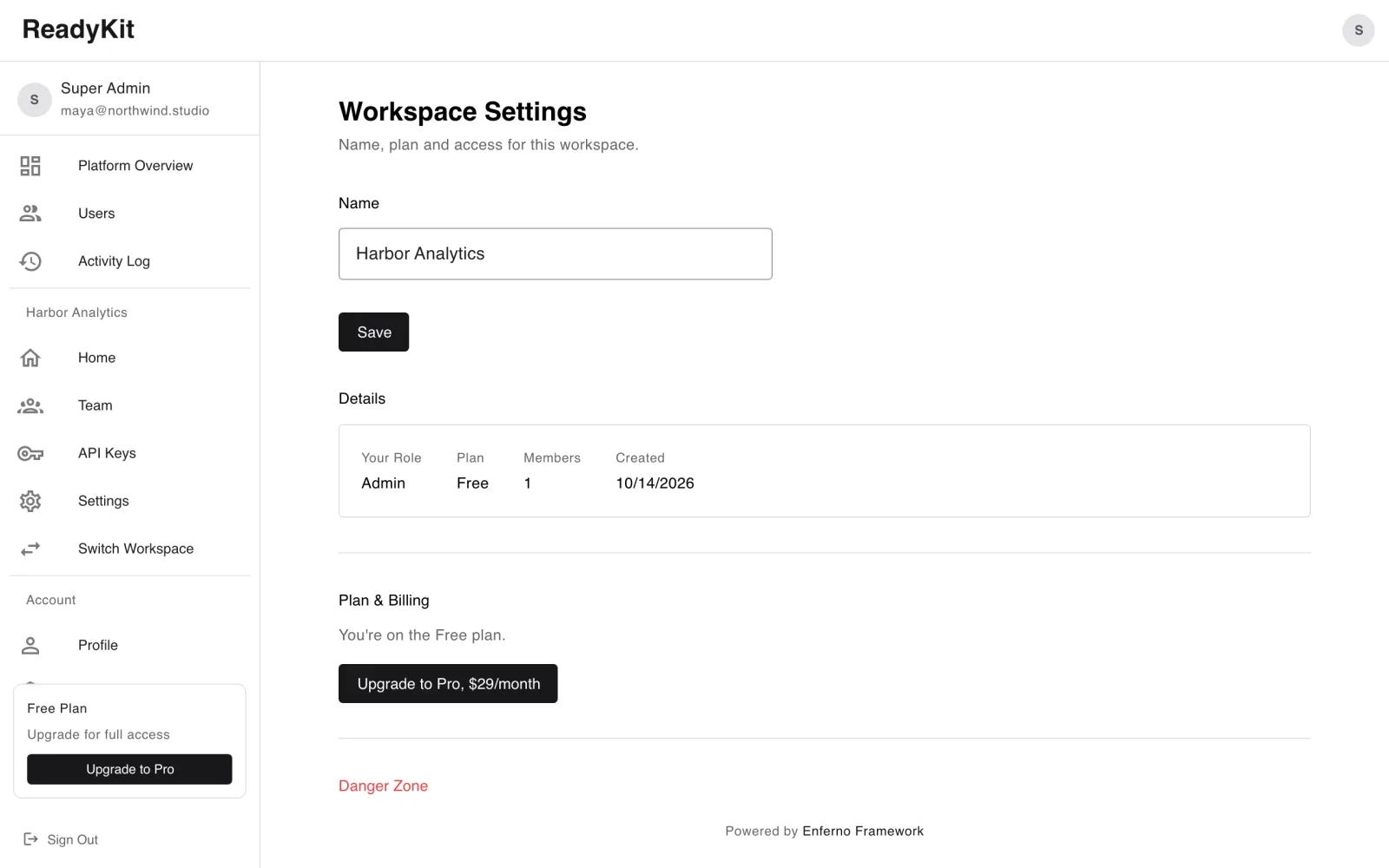Go to Users page

[x=129, y=214]
